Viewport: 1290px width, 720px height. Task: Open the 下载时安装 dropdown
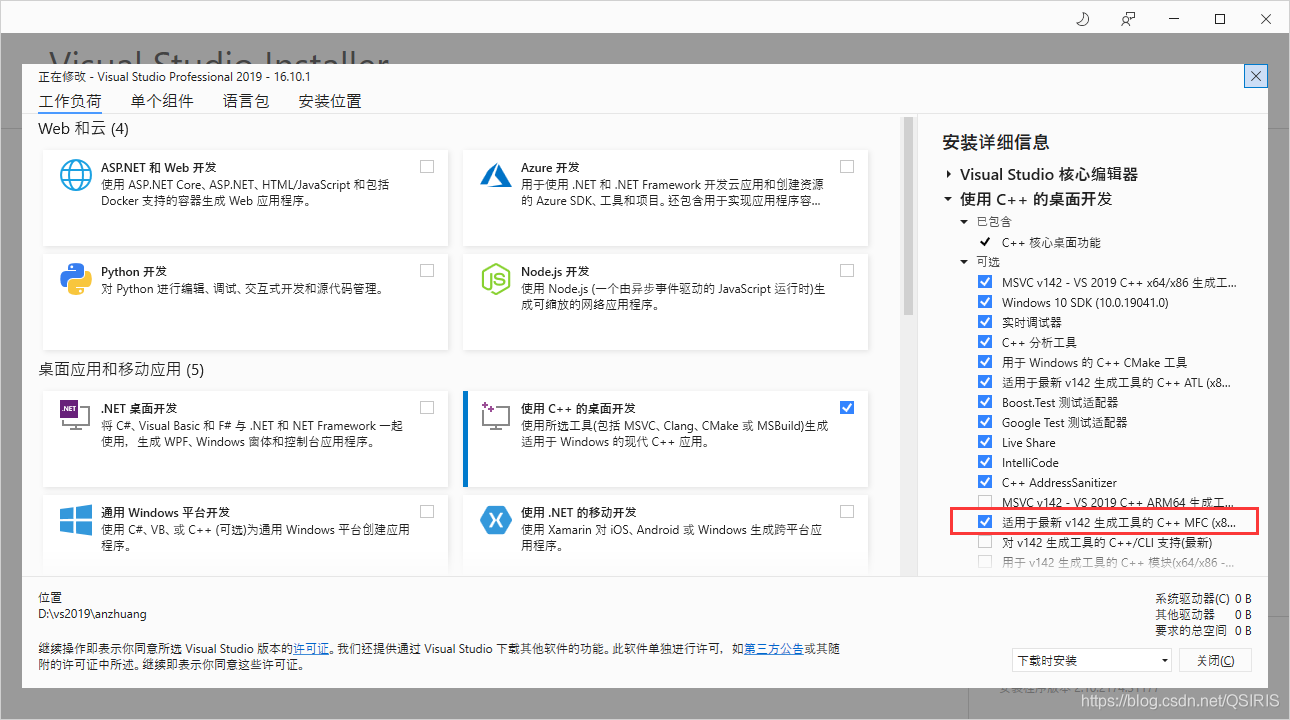(1091, 661)
